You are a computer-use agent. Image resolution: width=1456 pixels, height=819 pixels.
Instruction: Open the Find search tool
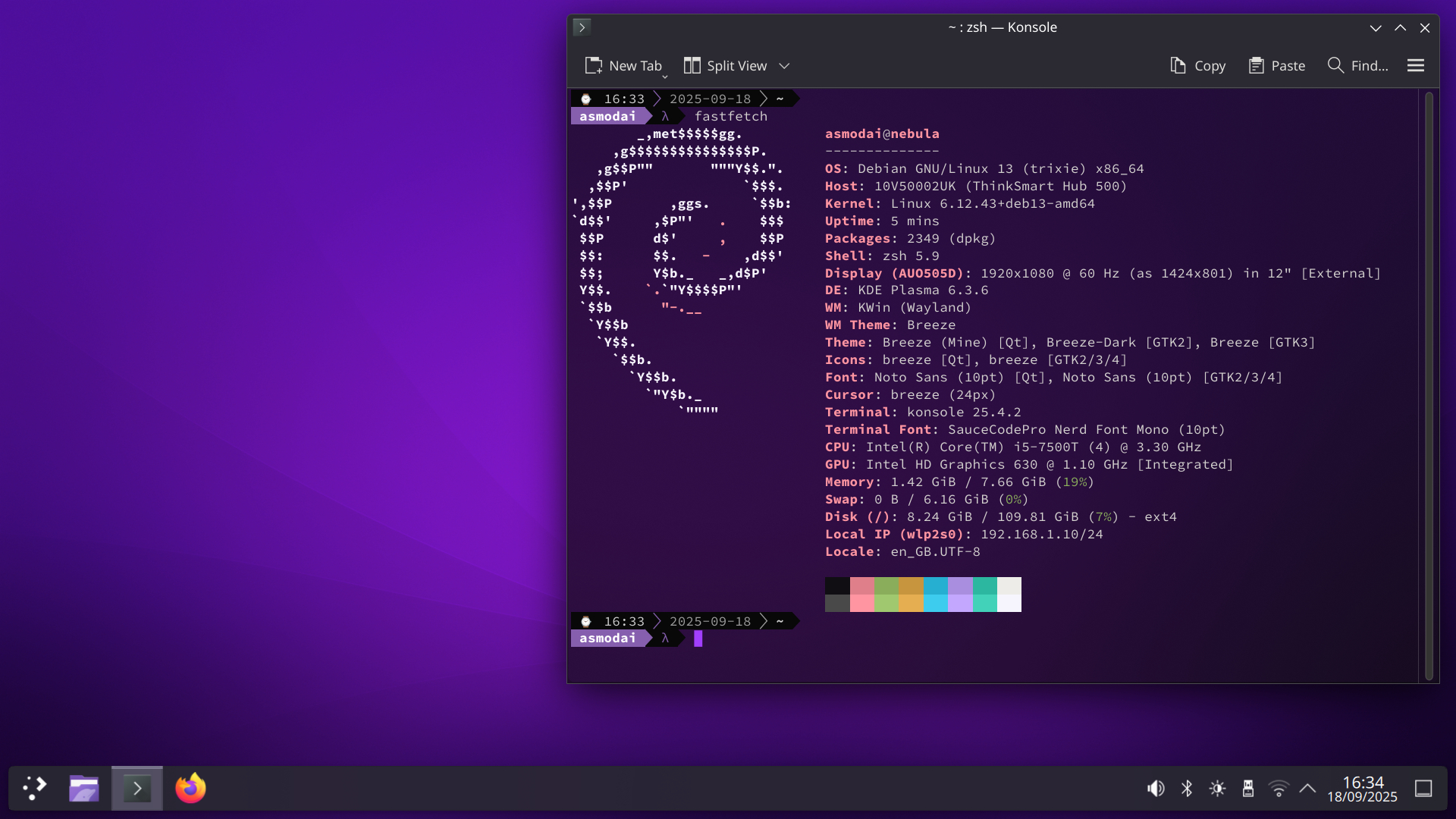click(1358, 66)
